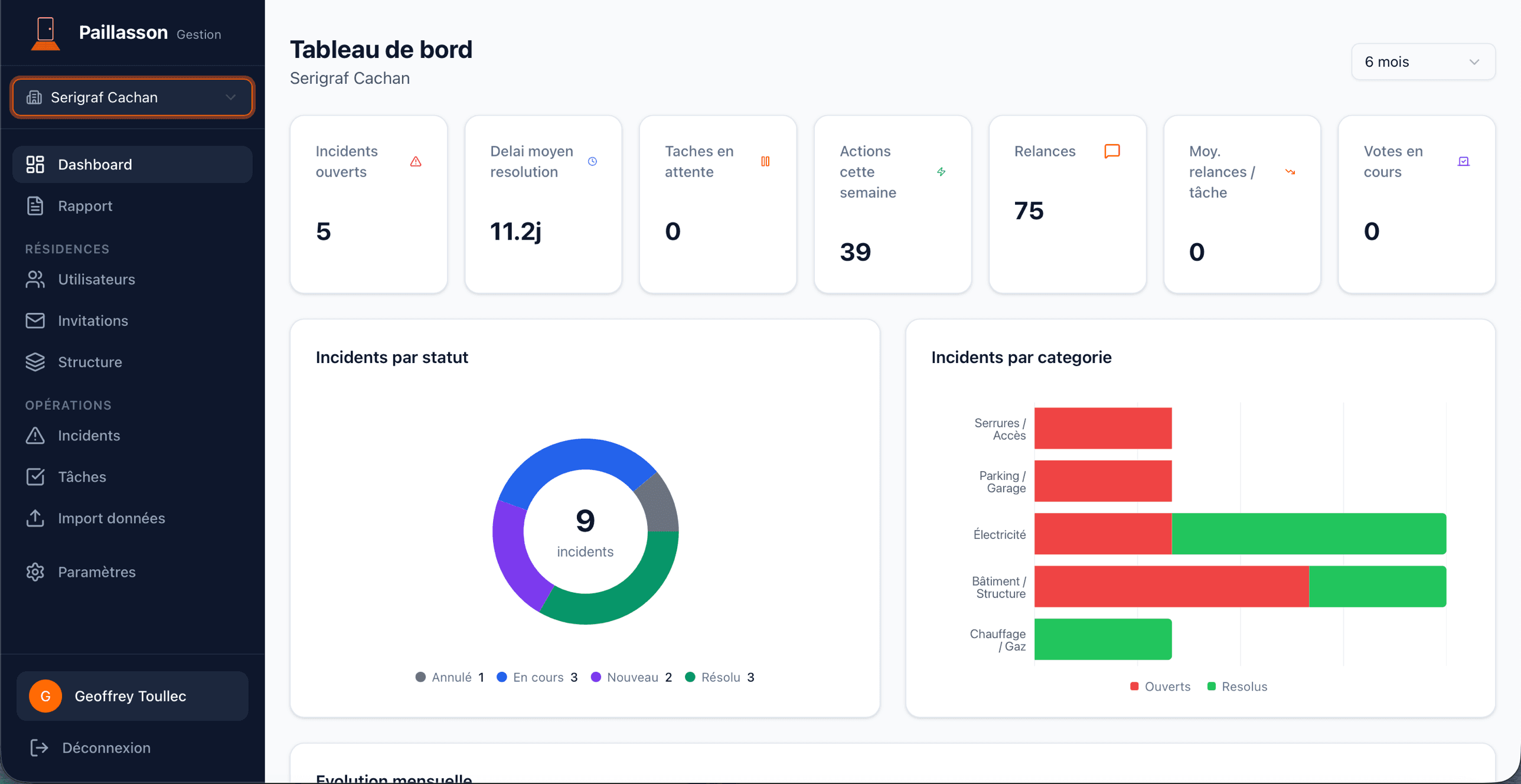Click the Actions cette semaine value 39
1521x784 pixels.
pyautogui.click(x=855, y=252)
